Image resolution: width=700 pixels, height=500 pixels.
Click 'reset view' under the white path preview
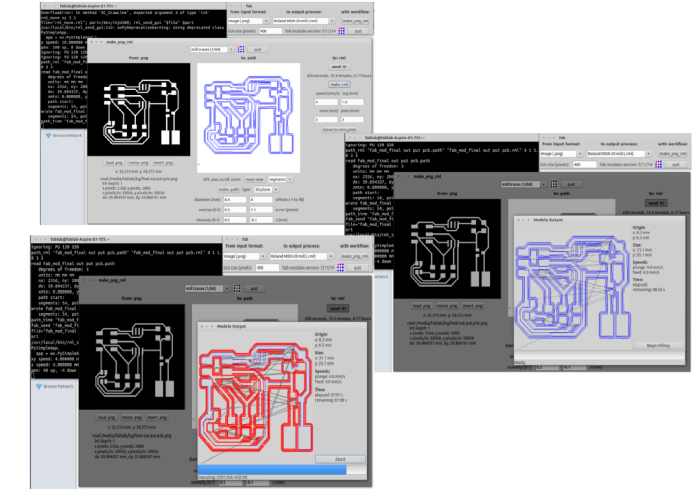pos(254,179)
